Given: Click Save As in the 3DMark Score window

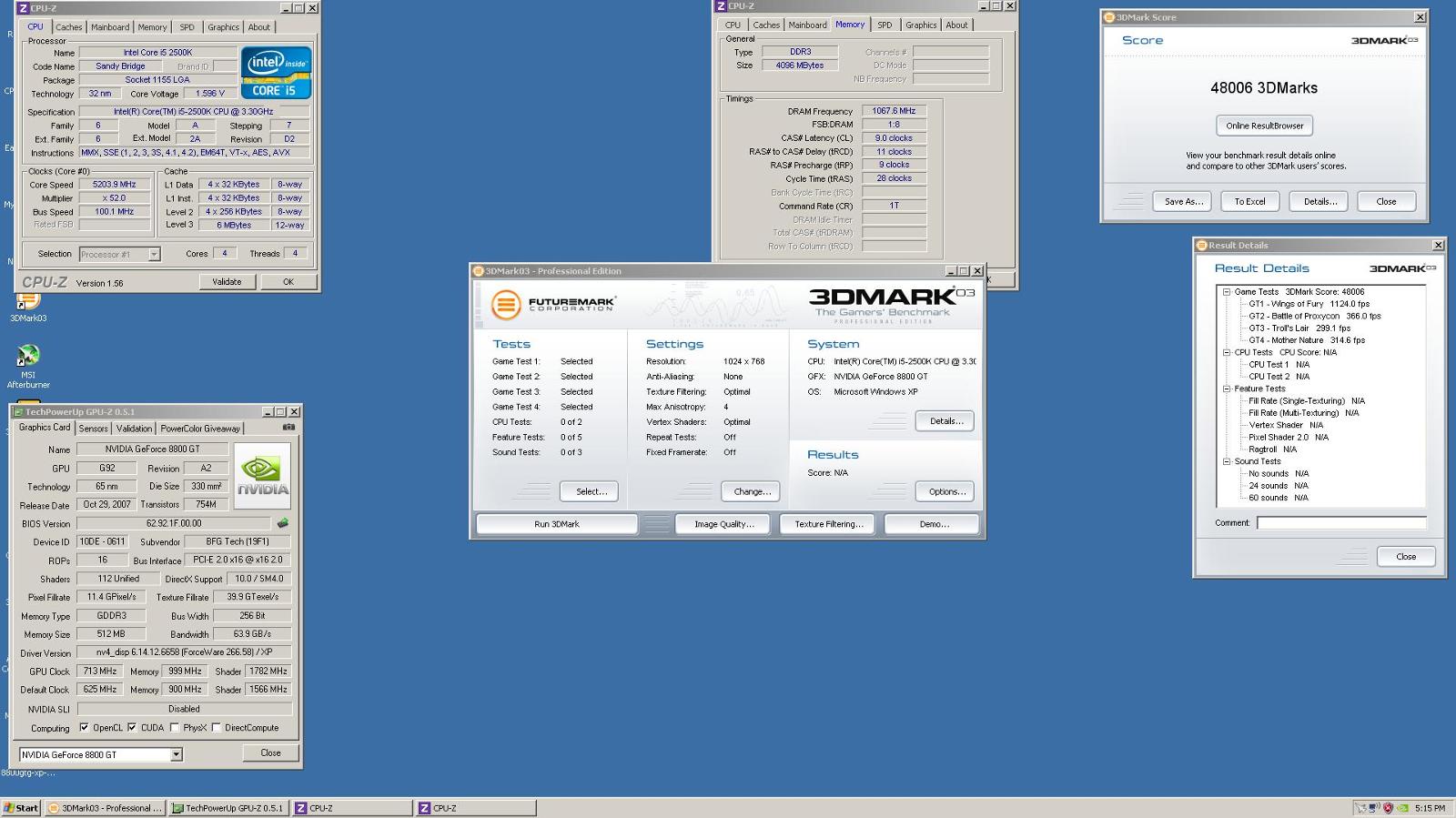Looking at the screenshot, I should click(x=1183, y=201).
